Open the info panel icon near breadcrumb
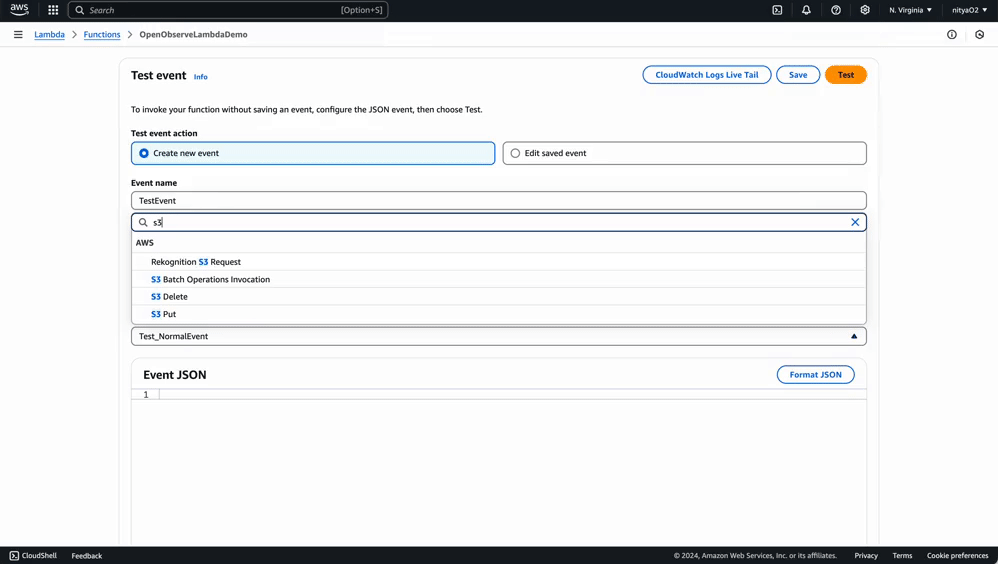The height and width of the screenshot is (564, 998). coord(952,34)
